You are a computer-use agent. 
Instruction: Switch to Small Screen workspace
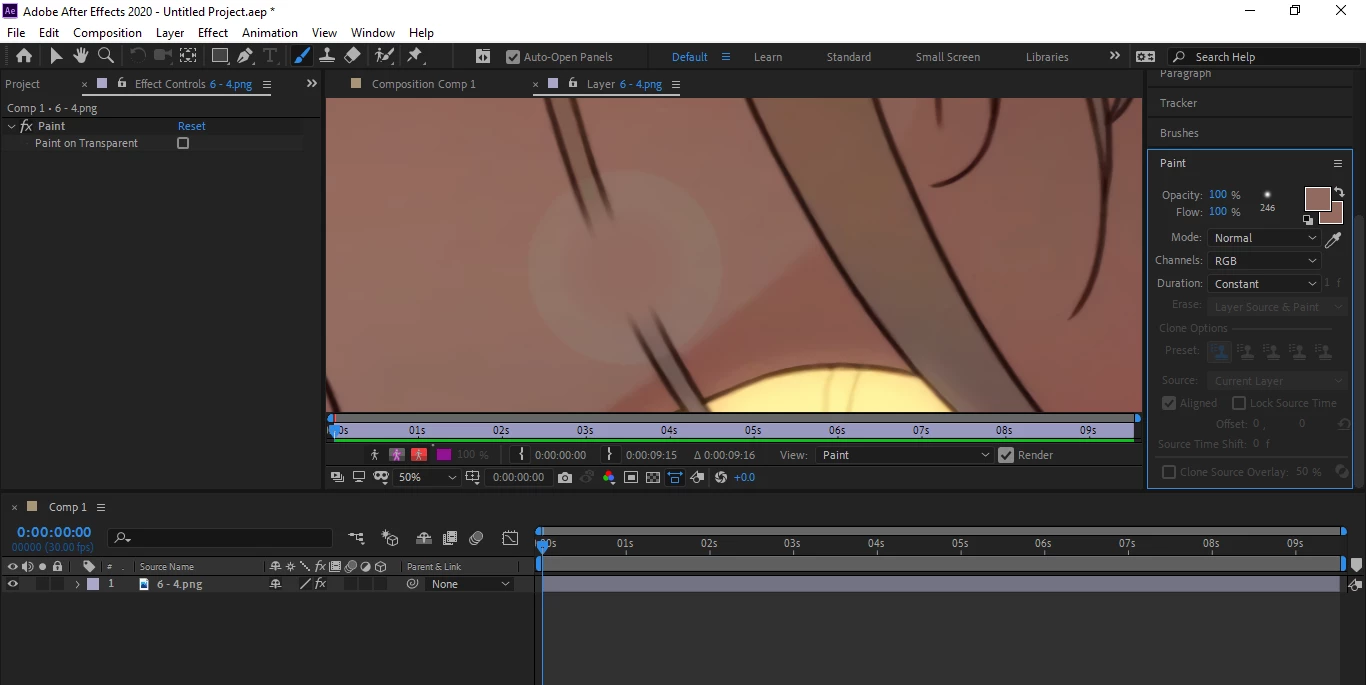click(947, 57)
